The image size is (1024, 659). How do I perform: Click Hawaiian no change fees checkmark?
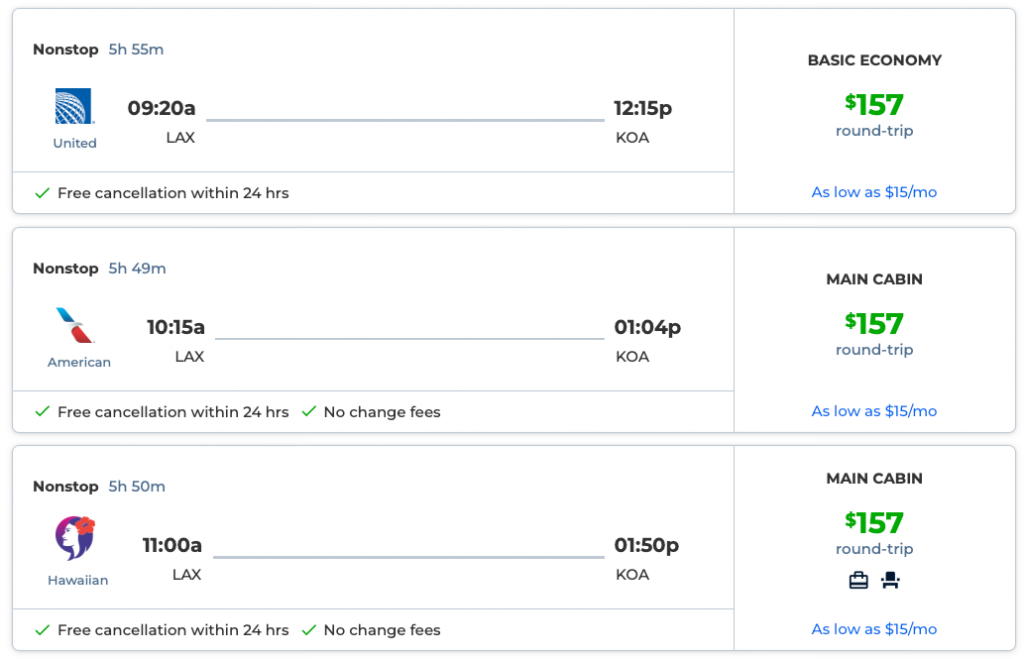click(309, 630)
